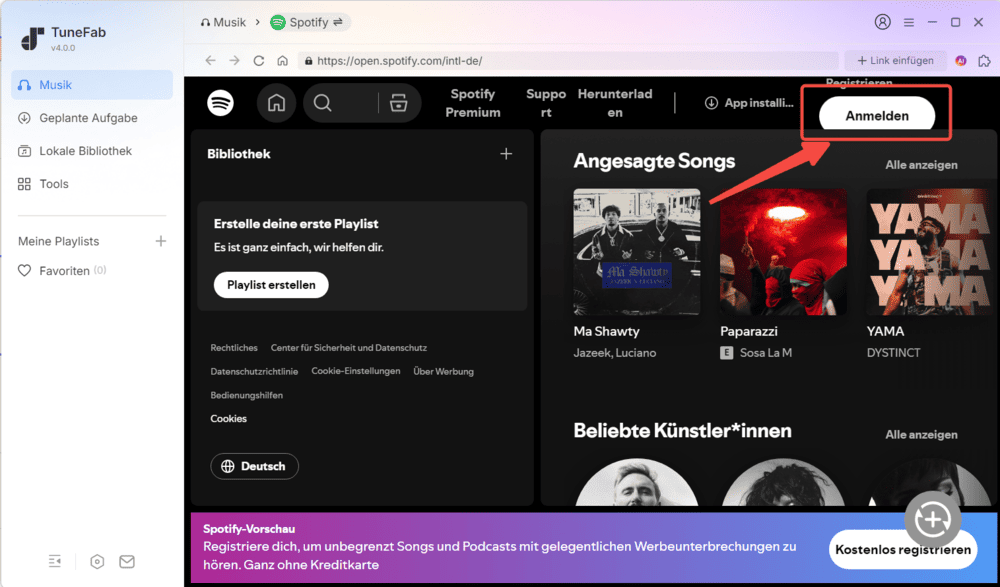Screen dimensions: 1000x587
Task: Go back using the back arrow
Action: pyautogui.click(x=210, y=60)
